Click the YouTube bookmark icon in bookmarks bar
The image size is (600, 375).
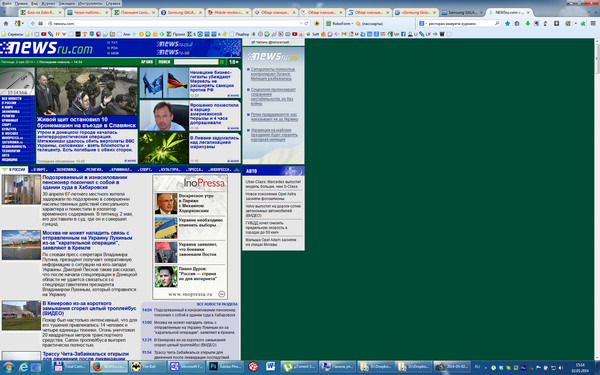click(x=44, y=34)
